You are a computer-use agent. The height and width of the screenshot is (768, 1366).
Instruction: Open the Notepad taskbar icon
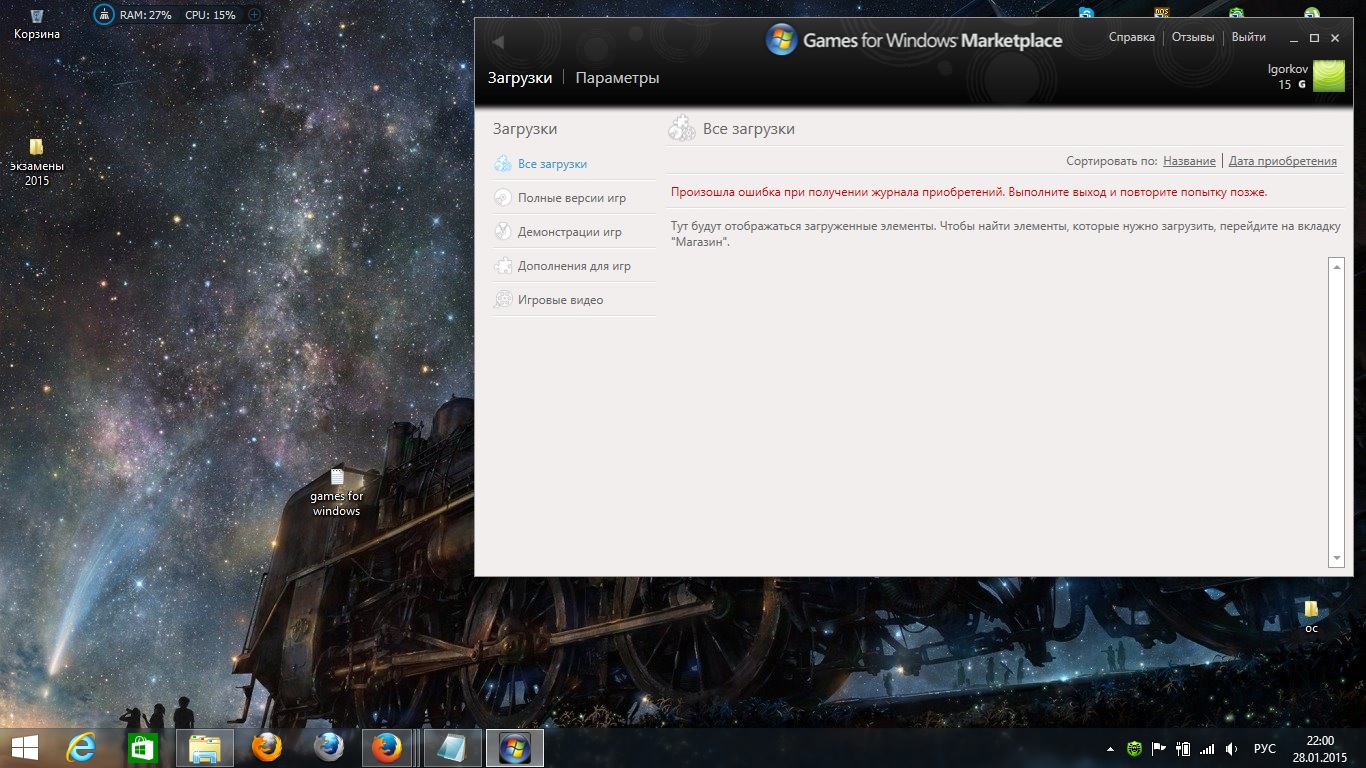pyautogui.click(x=453, y=748)
